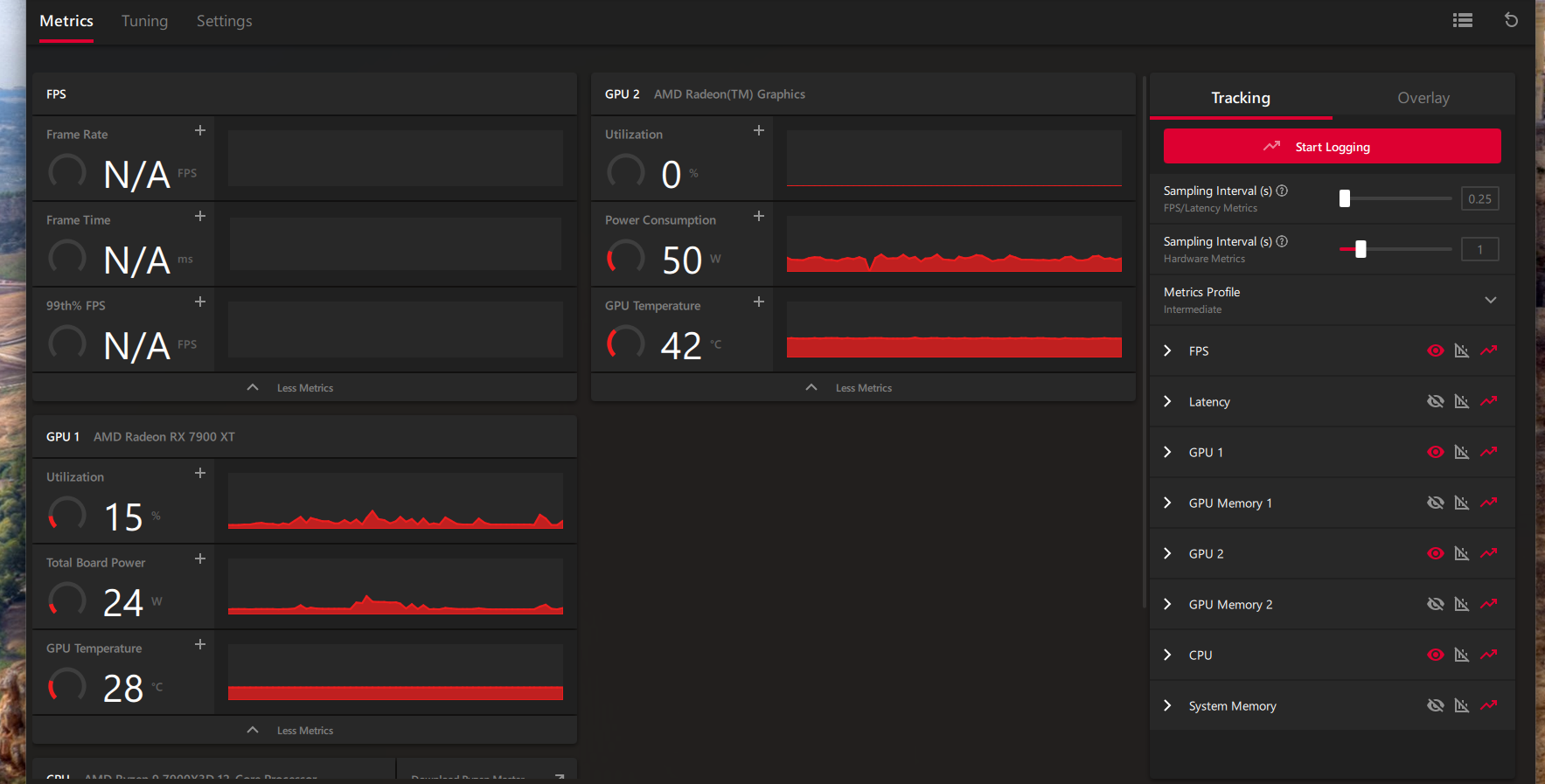The width and height of the screenshot is (1545, 784).
Task: Switch to the Tuning tab
Action: tap(144, 21)
